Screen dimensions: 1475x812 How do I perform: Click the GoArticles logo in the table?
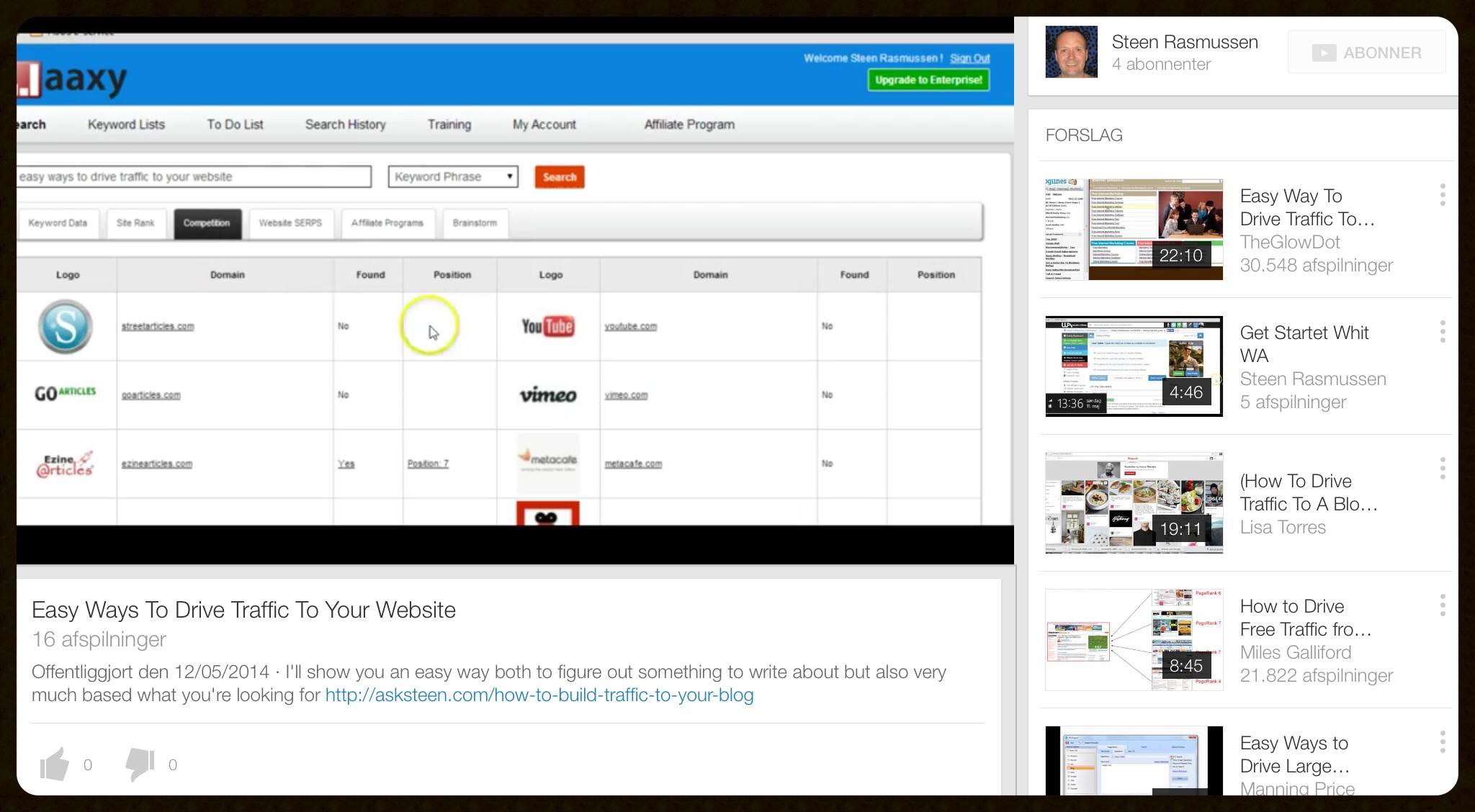66,393
